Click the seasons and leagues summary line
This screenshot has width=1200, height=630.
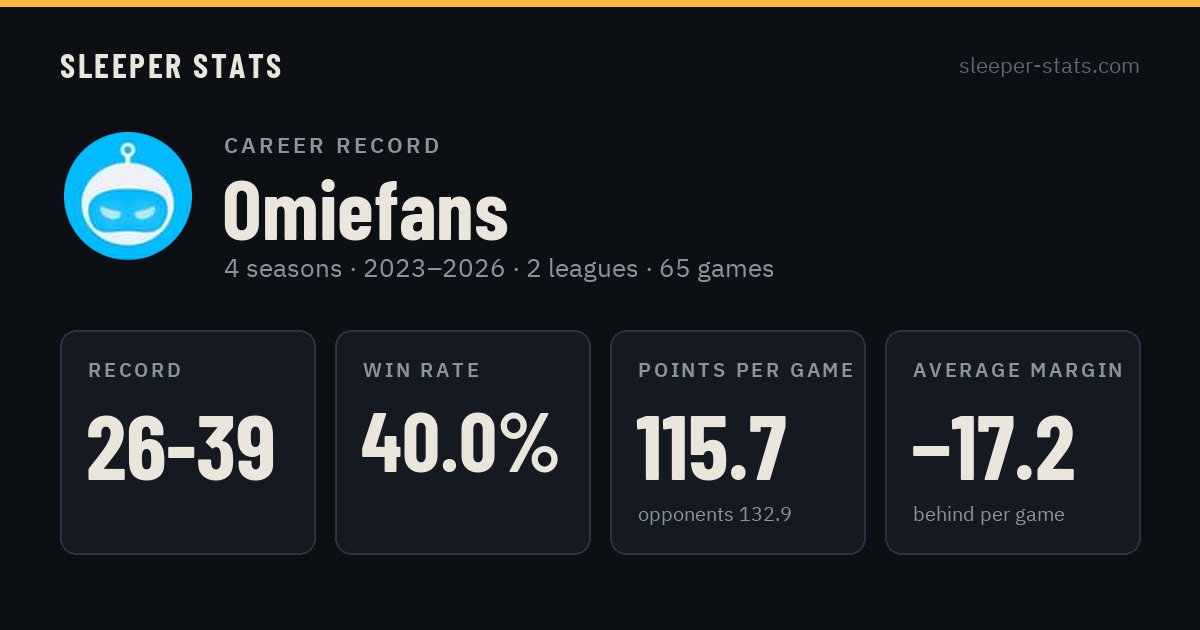click(x=499, y=269)
